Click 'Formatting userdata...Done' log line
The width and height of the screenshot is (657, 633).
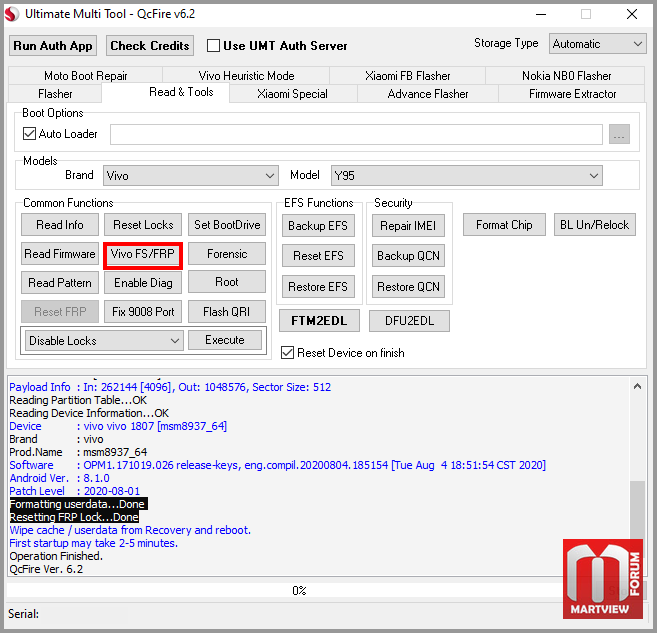(78, 504)
